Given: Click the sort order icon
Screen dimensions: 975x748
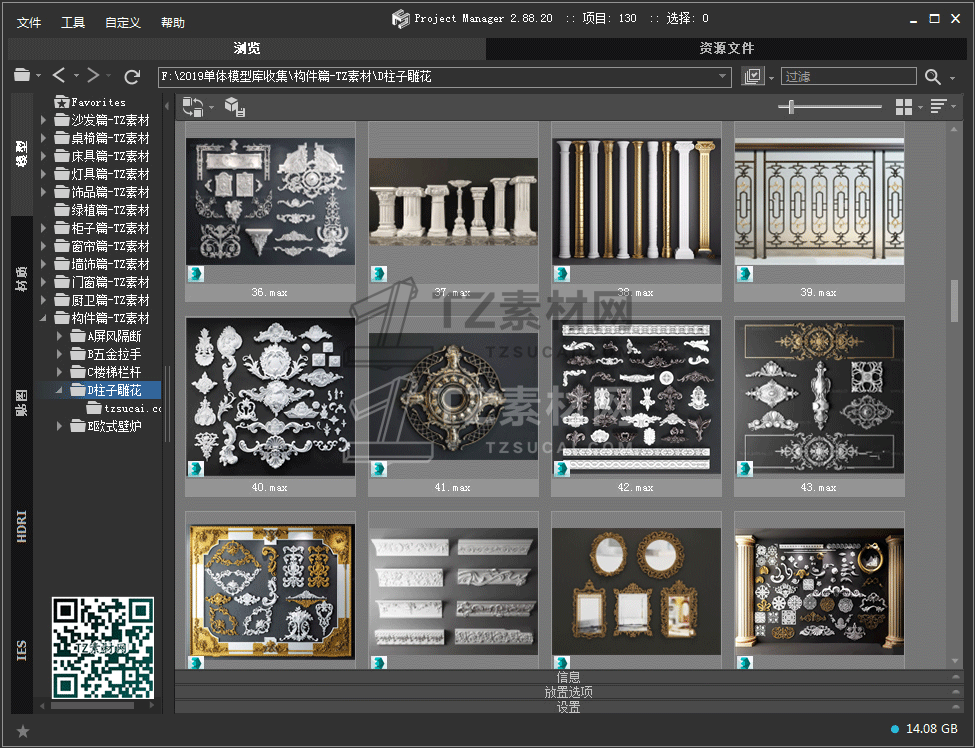Looking at the screenshot, I should tap(938, 107).
